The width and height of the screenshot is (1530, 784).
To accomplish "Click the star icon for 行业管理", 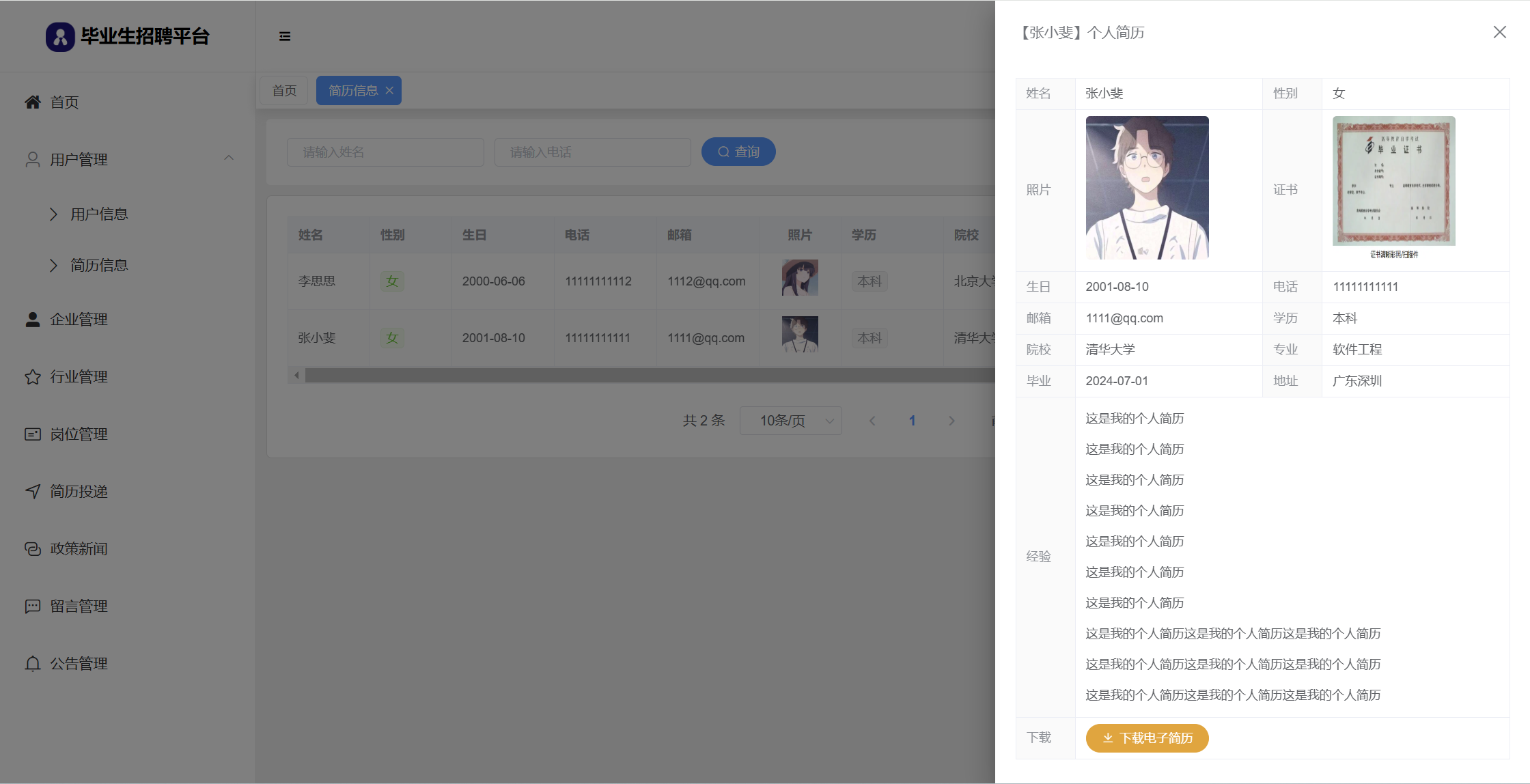I will pyautogui.click(x=33, y=377).
